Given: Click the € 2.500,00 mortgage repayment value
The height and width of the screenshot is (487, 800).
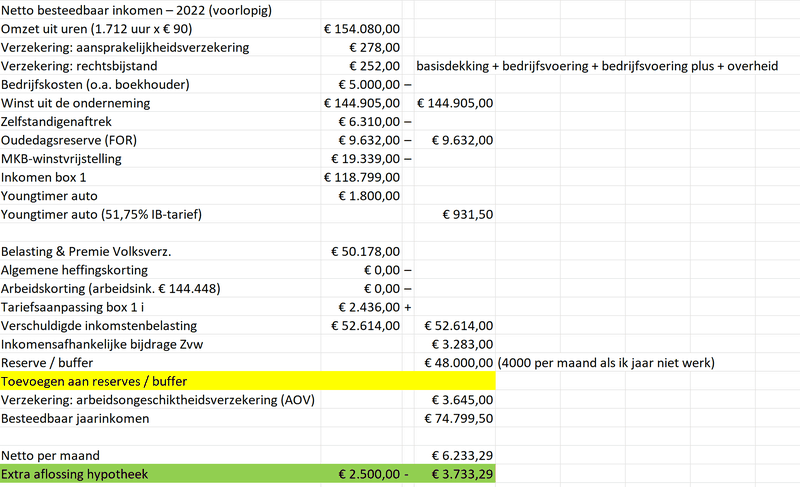Looking at the screenshot, I should click(369, 474).
